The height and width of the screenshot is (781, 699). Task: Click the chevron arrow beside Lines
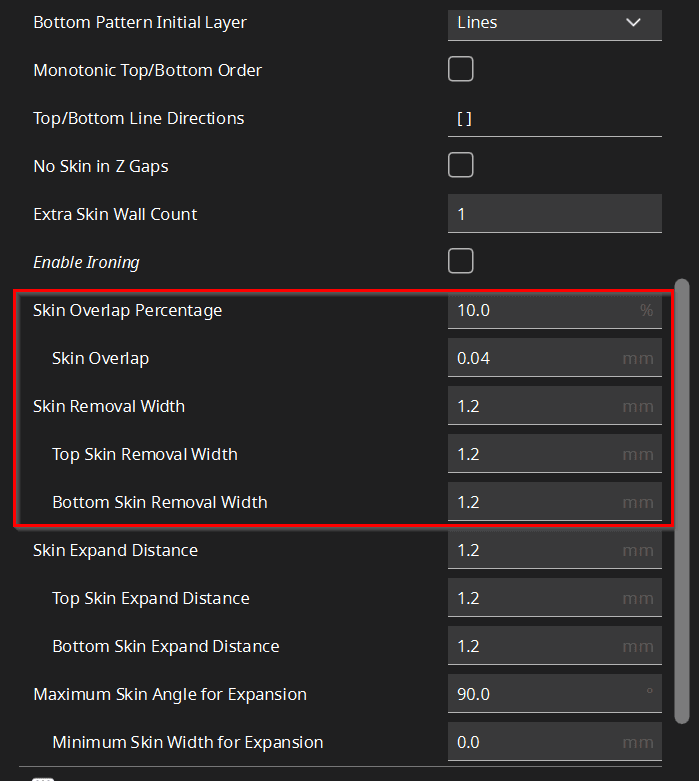633,22
